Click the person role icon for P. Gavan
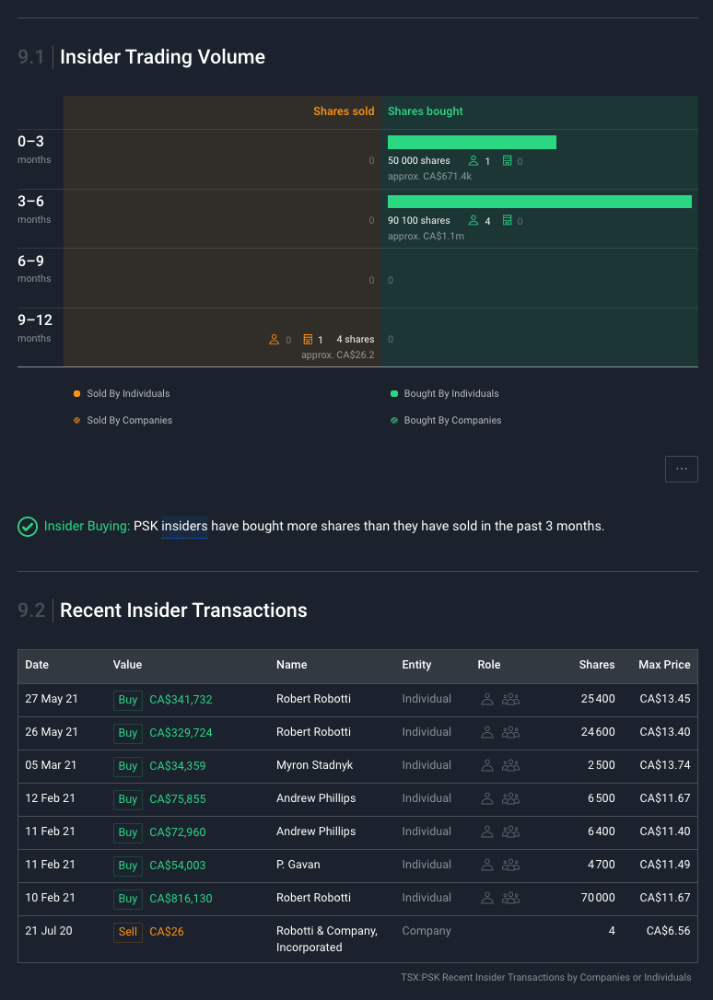713x1000 pixels. (487, 865)
